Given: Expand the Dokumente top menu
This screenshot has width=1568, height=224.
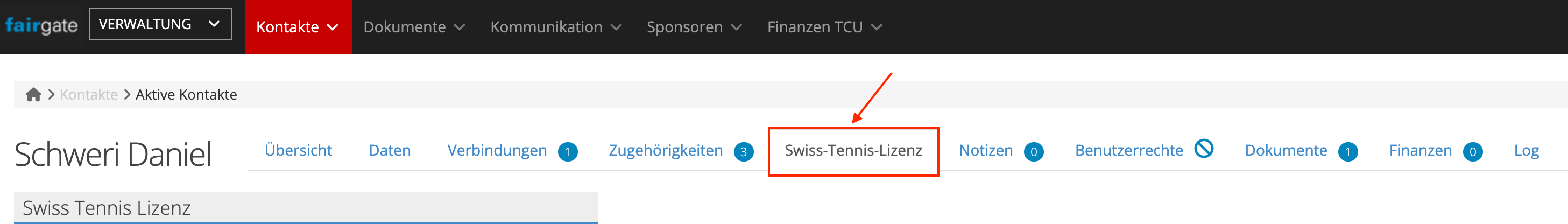Looking at the screenshot, I should click(x=414, y=27).
